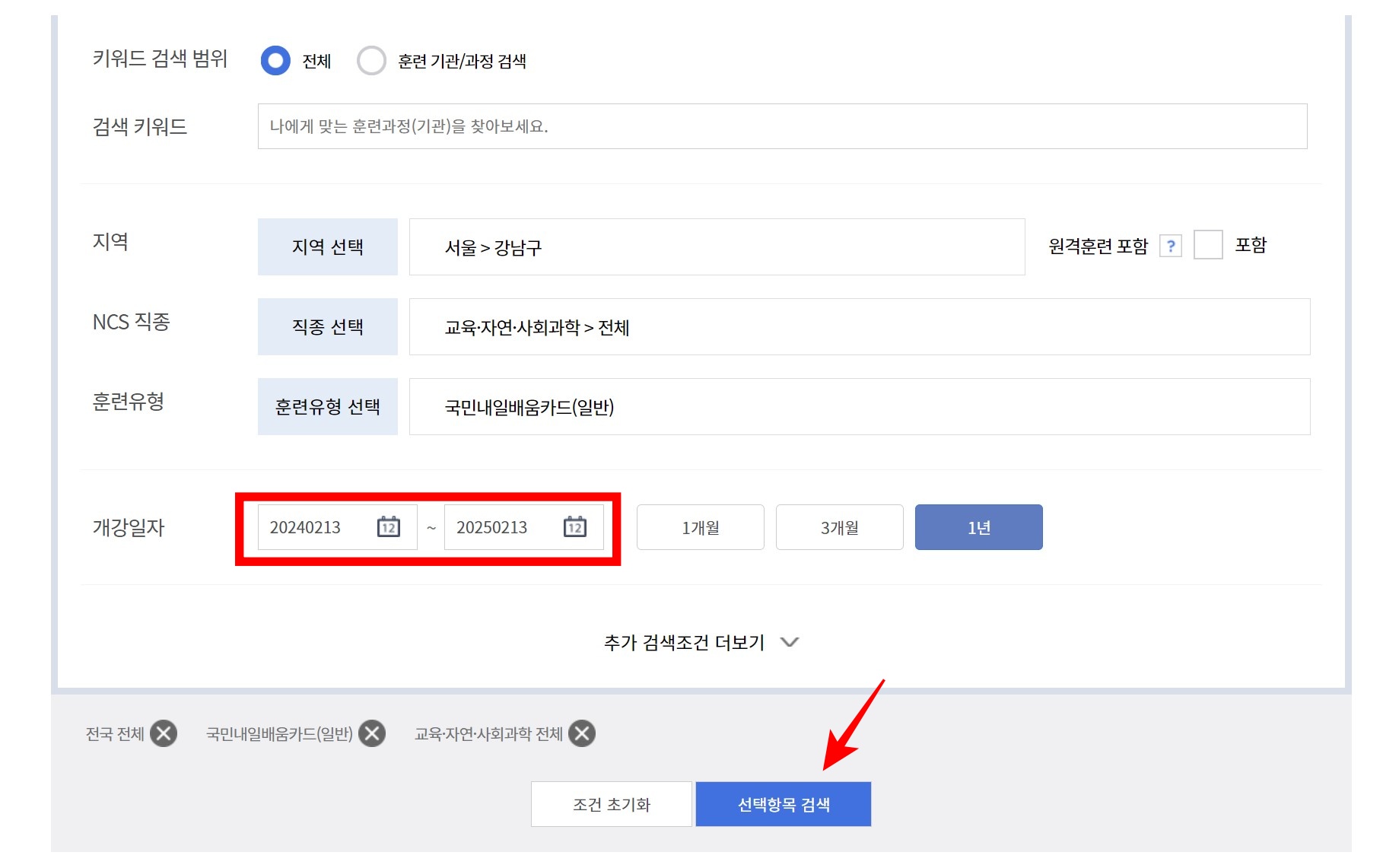Image resolution: width=1383 pixels, height=868 pixels.
Task: Select the 1개월 date range
Action: pyautogui.click(x=699, y=527)
